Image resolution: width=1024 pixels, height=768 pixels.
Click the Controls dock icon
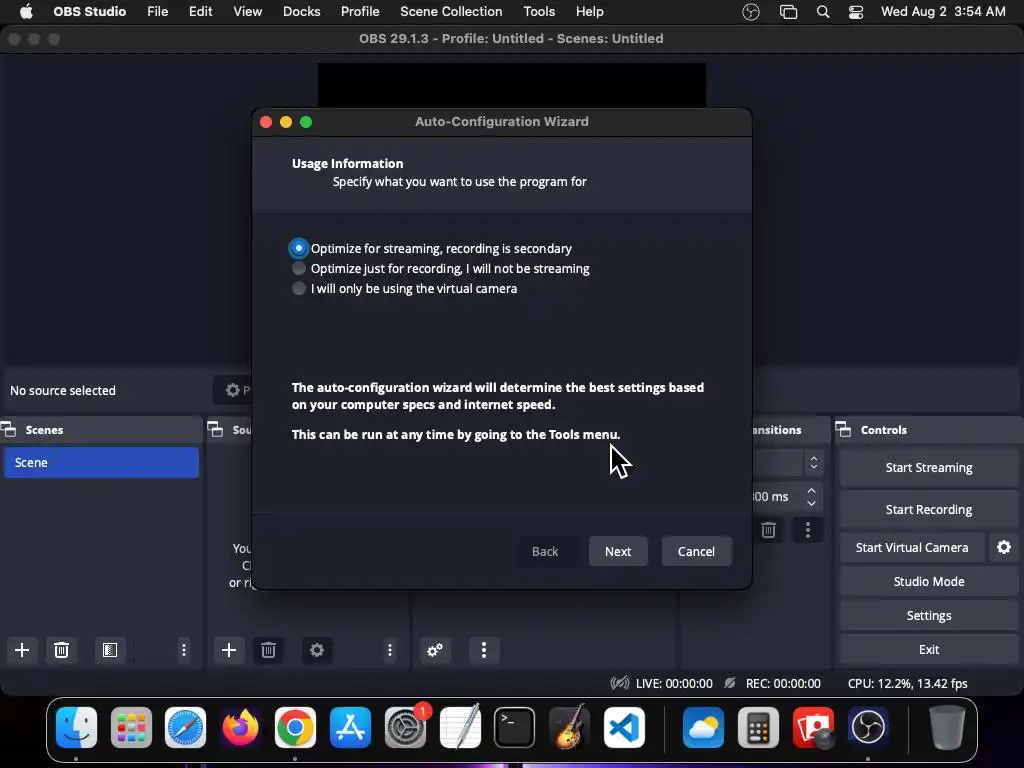click(x=843, y=430)
